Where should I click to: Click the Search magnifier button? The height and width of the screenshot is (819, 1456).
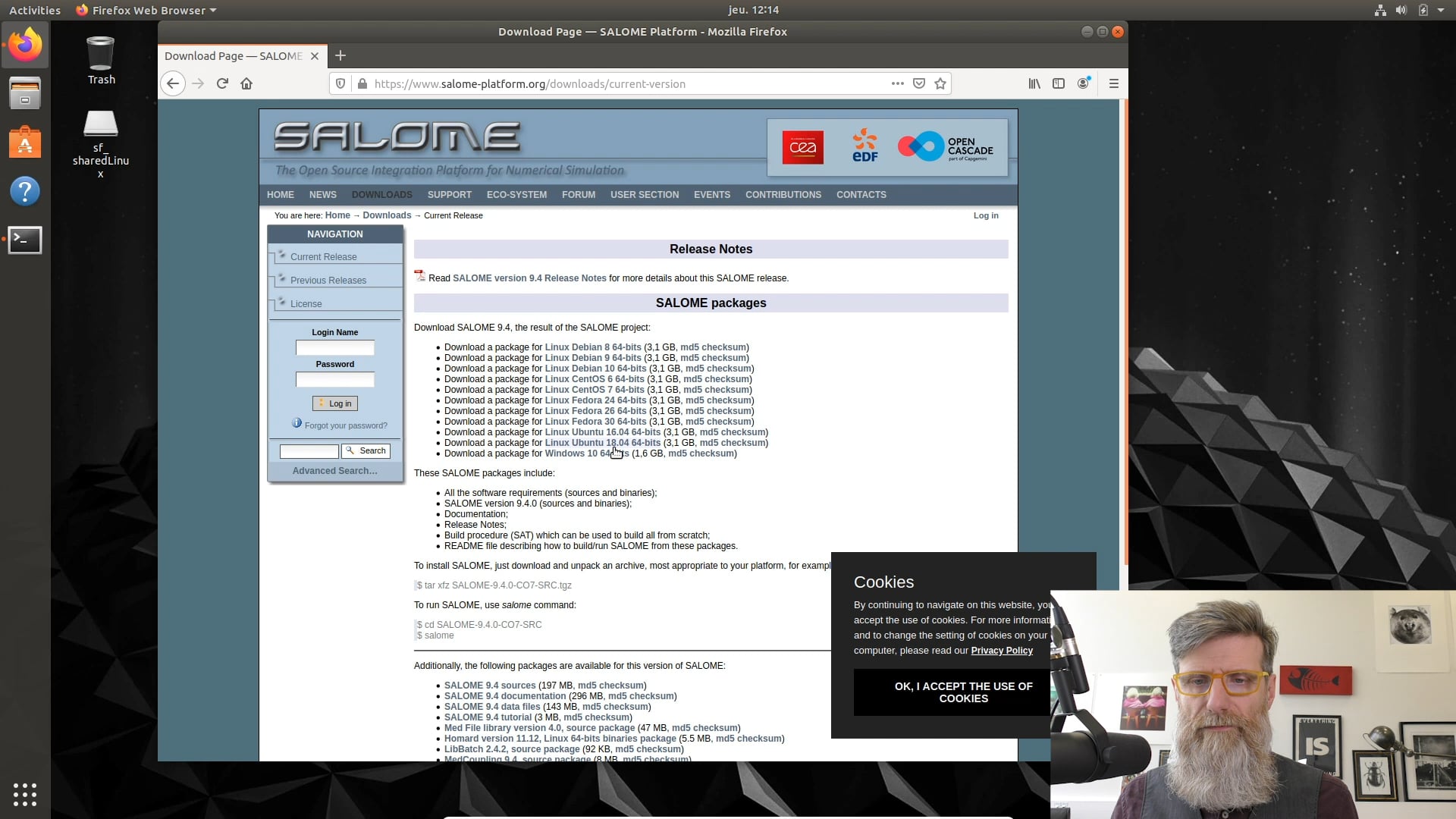coord(366,450)
